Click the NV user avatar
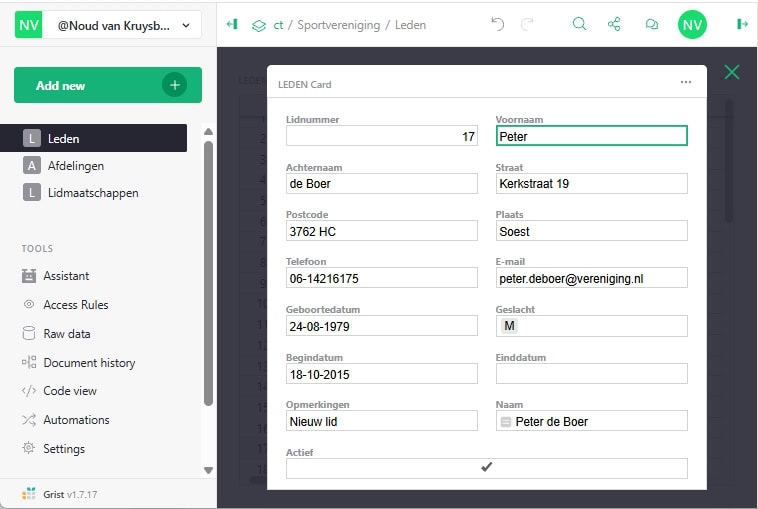The height and width of the screenshot is (509, 758). point(692,25)
